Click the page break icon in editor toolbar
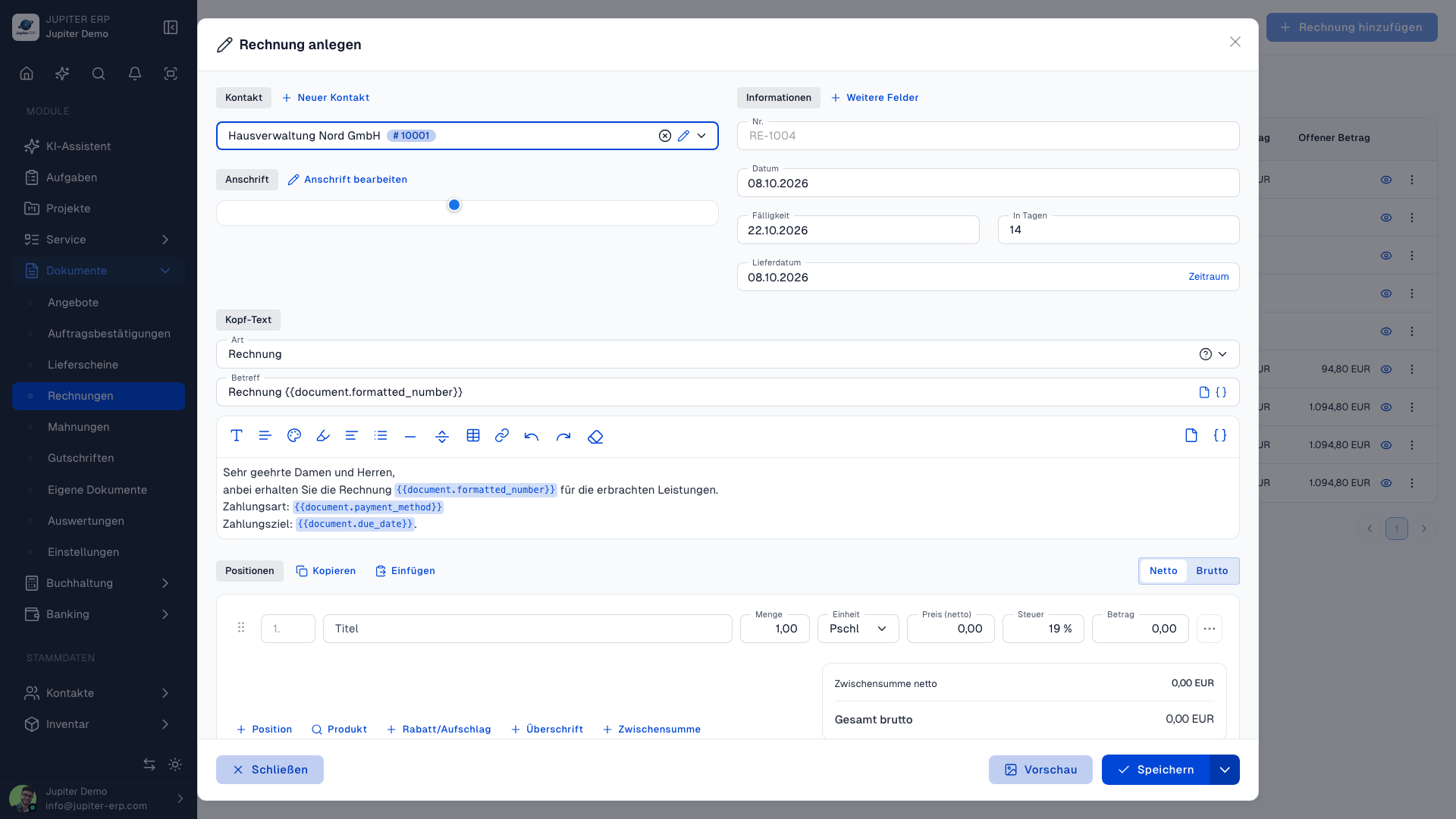Image resolution: width=1456 pixels, height=819 pixels. tap(442, 436)
